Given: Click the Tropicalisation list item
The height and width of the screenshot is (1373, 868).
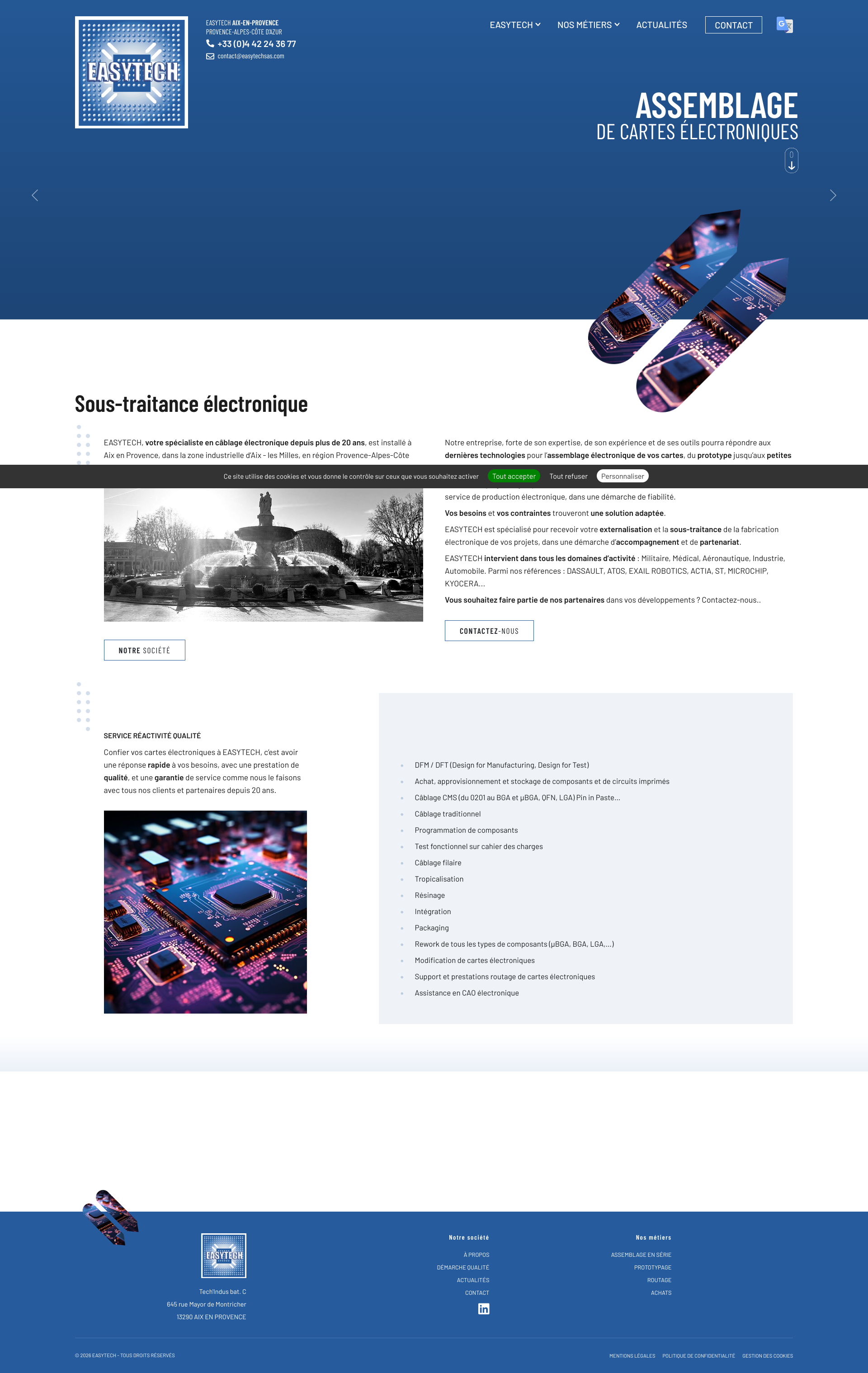Looking at the screenshot, I should pyautogui.click(x=439, y=879).
